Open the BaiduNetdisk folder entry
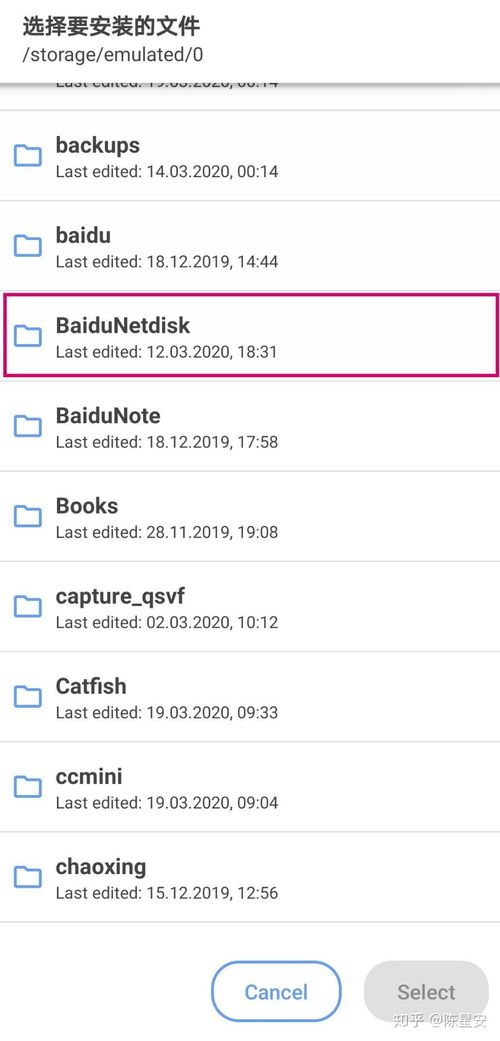This screenshot has height=1041, width=500. 250,336
